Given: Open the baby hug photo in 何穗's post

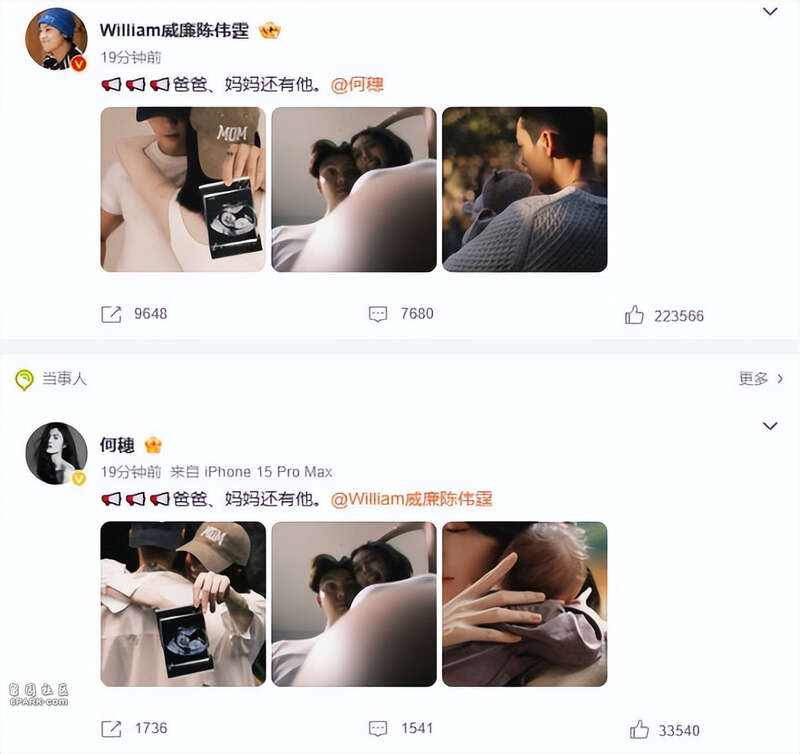Looking at the screenshot, I should pos(524,604).
